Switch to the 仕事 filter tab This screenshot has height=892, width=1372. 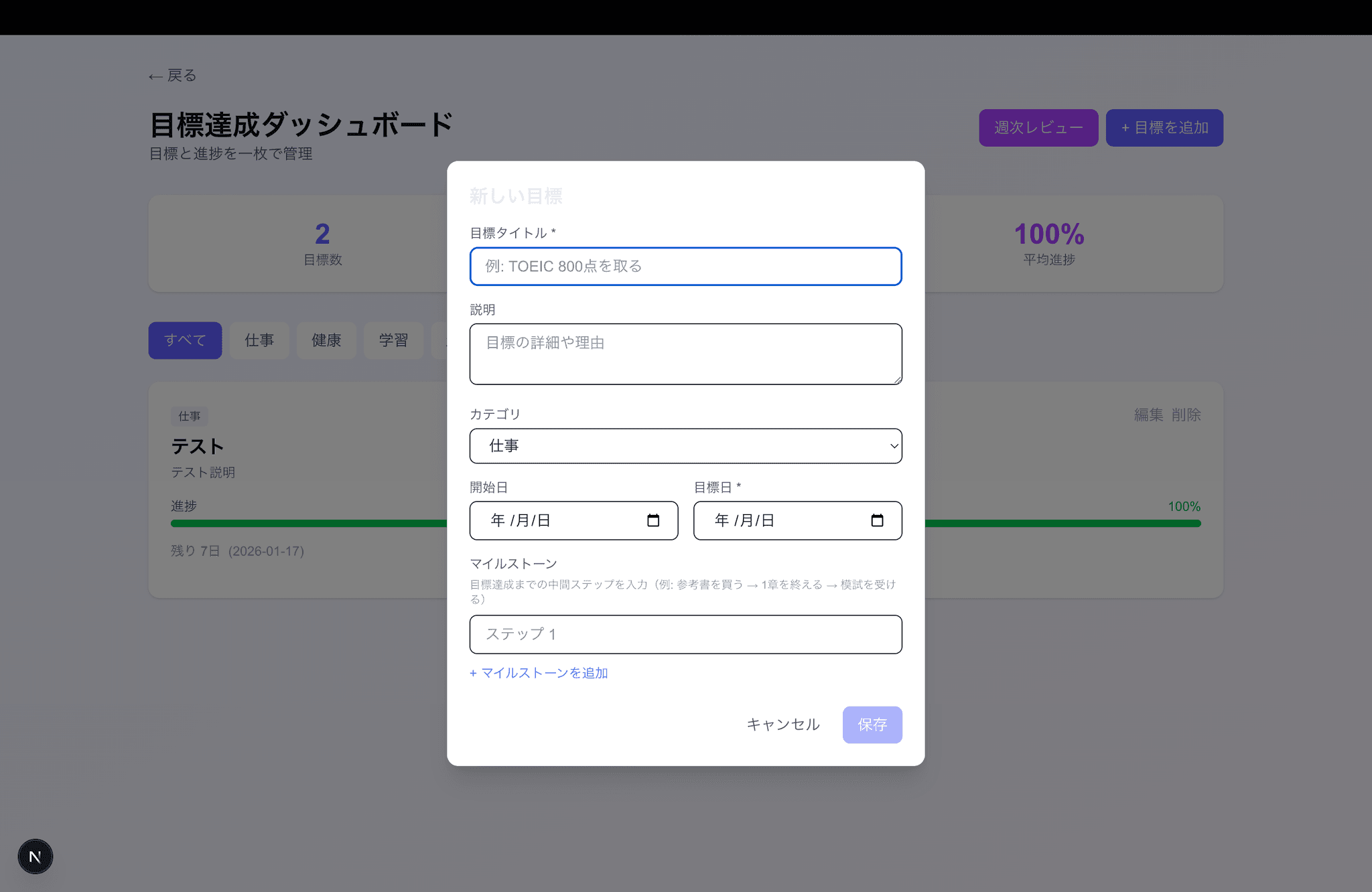[259, 340]
